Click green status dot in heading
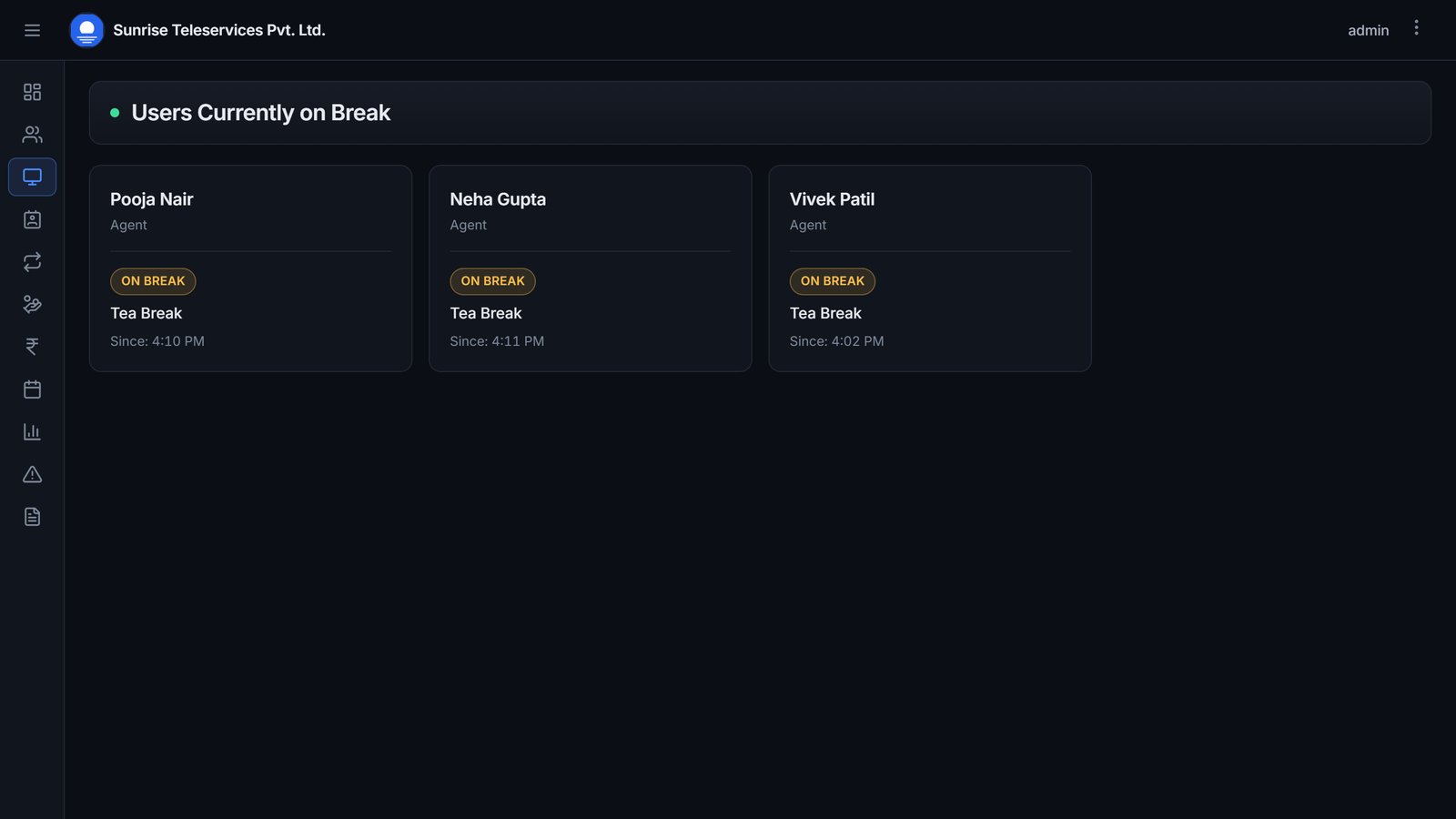The height and width of the screenshot is (819, 1456). click(115, 113)
